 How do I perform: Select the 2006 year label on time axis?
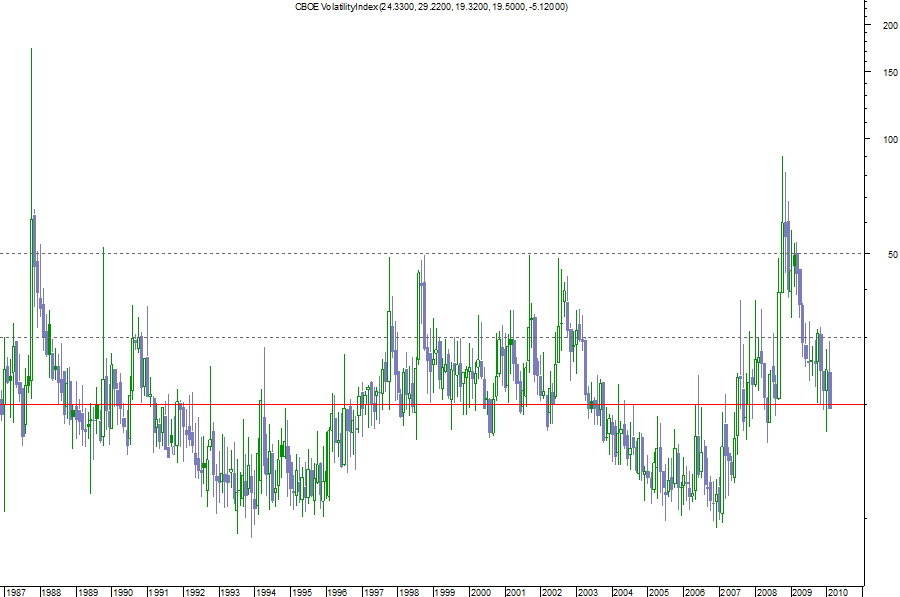695,592
